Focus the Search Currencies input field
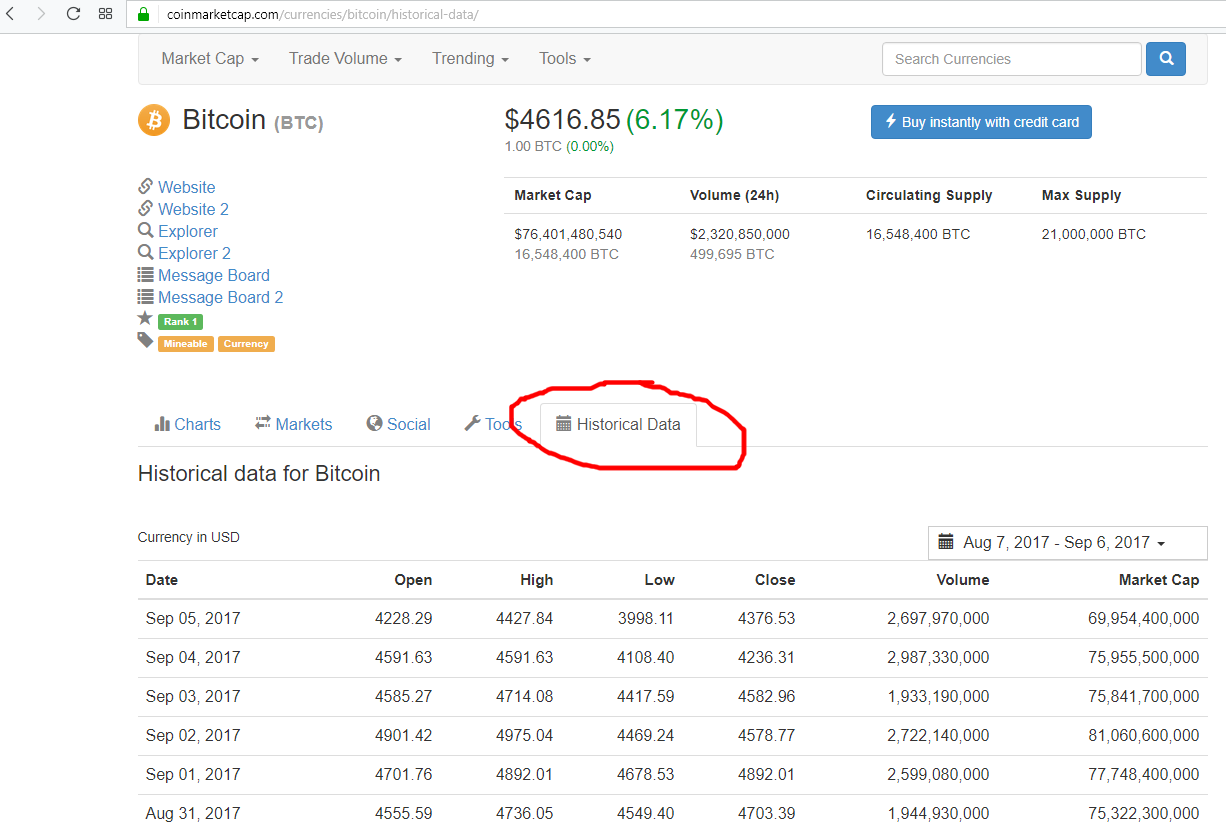1226x824 pixels. 1011,59
